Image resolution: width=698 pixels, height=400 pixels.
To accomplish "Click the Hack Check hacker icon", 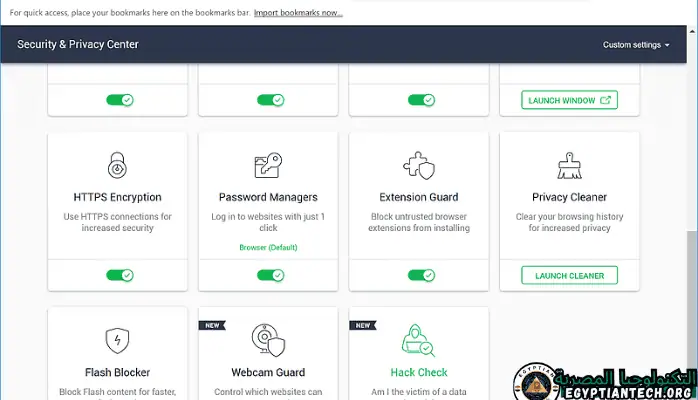I will 418,340.
